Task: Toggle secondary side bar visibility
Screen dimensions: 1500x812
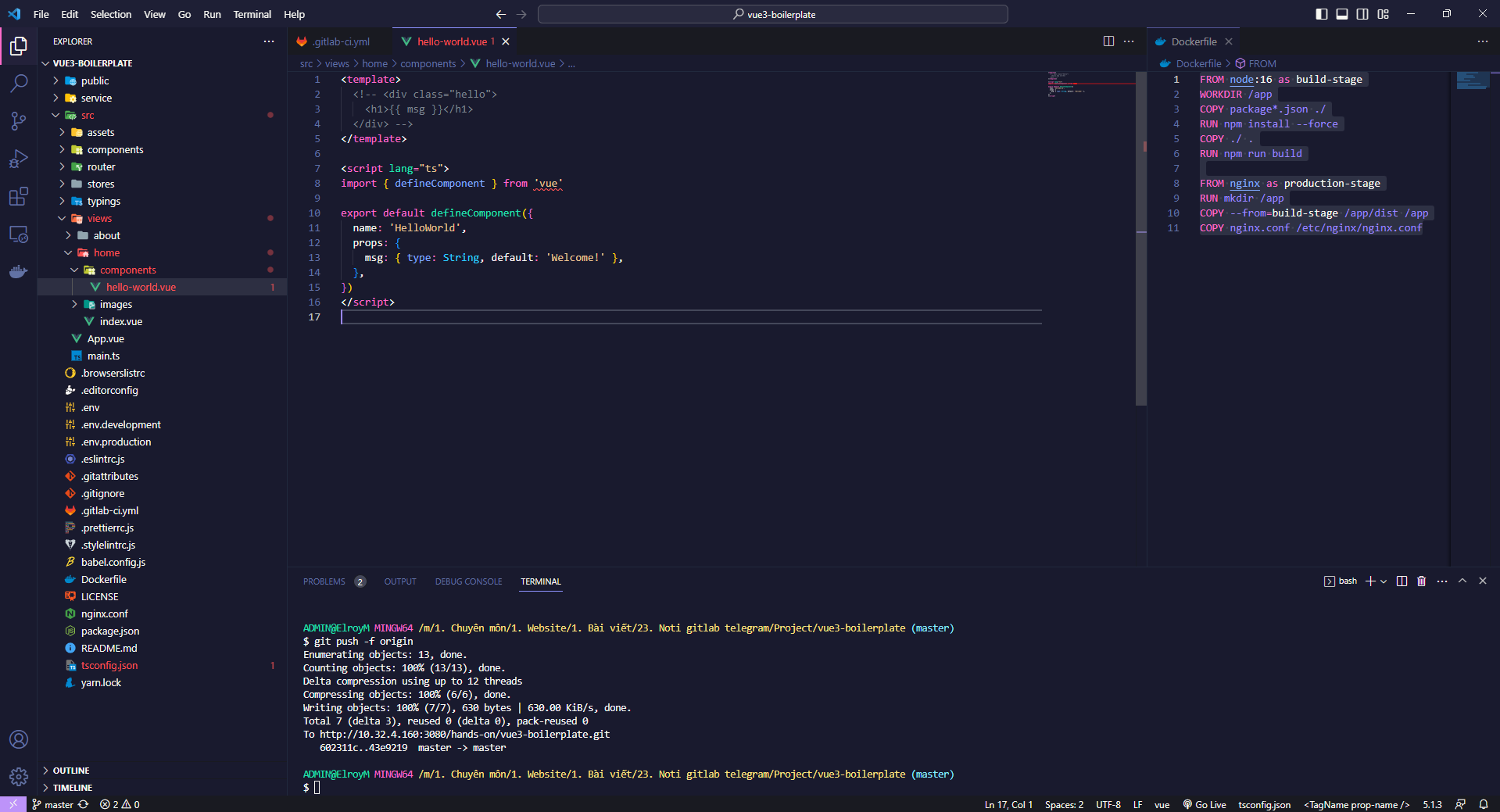Action: [x=1362, y=14]
